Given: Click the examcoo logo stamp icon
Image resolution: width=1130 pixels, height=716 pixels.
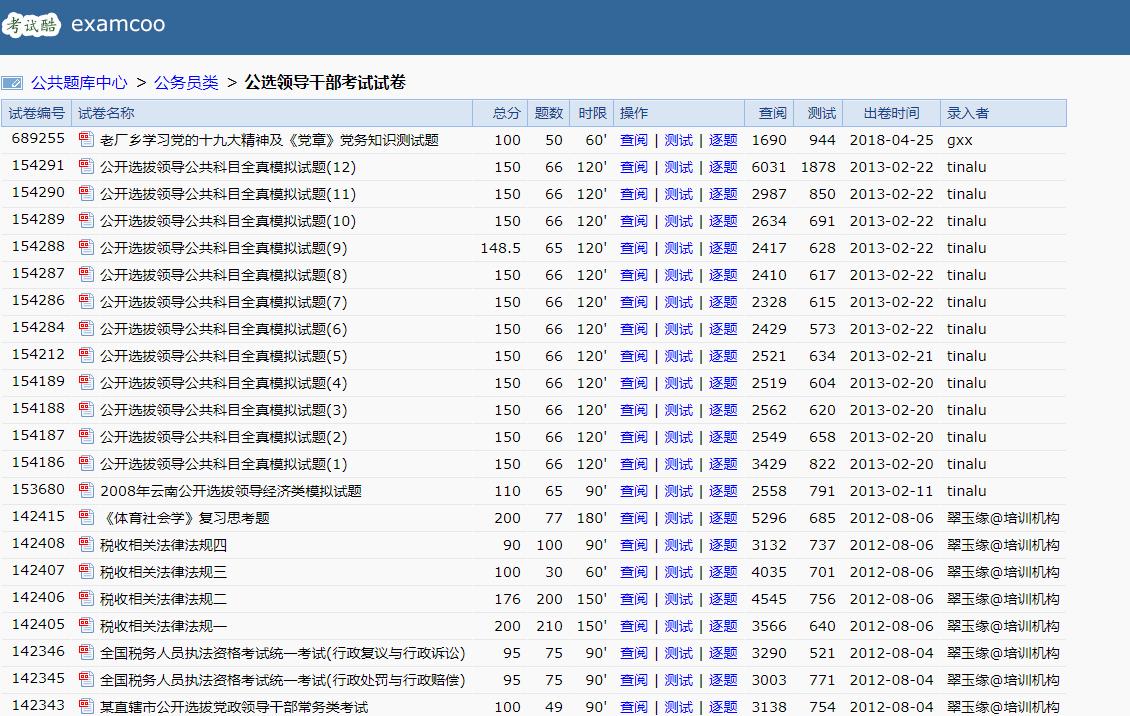Looking at the screenshot, I should [x=30, y=22].
